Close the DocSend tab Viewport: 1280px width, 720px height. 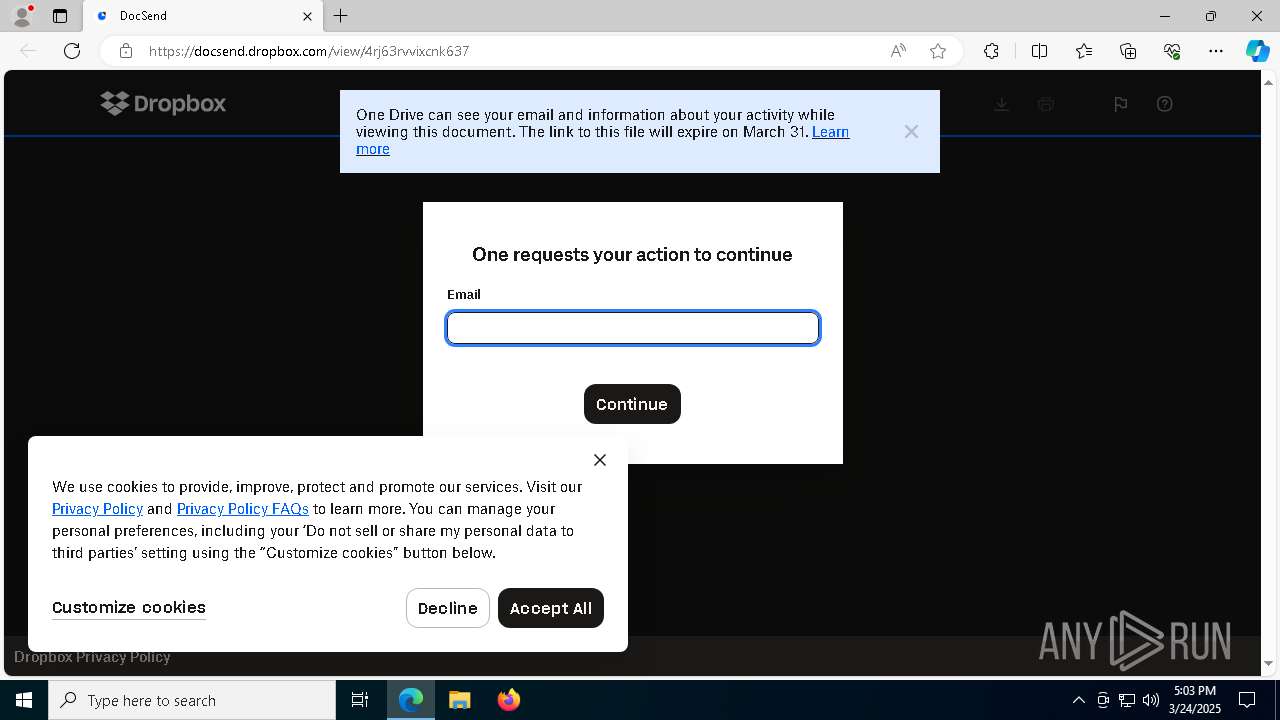307,16
